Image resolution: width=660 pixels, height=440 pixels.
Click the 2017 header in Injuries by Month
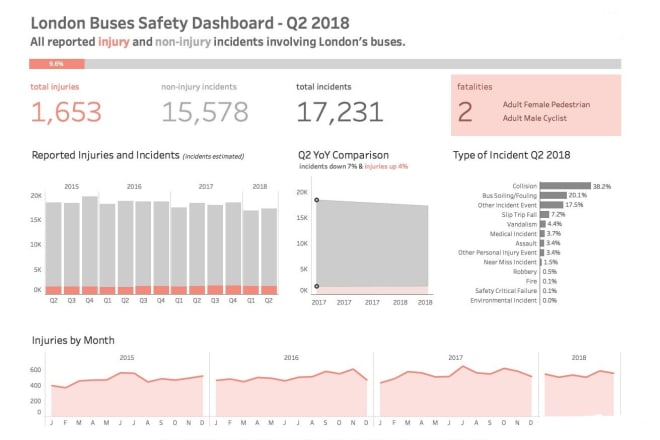point(455,357)
